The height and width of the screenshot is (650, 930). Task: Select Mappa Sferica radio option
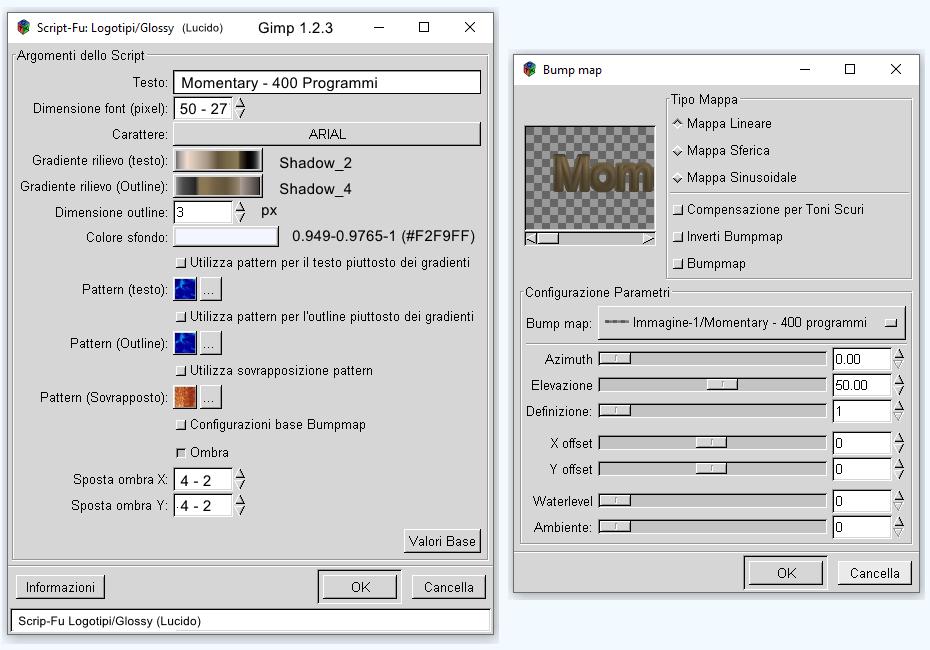(x=677, y=151)
